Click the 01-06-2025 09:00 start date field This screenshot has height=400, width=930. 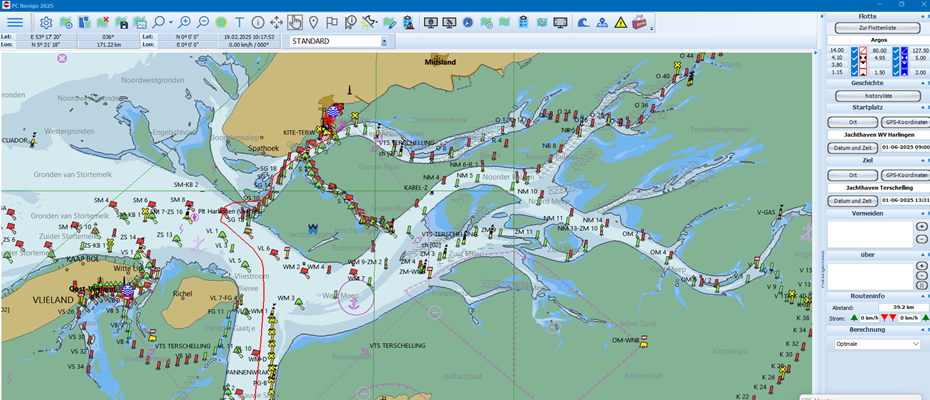click(x=905, y=147)
